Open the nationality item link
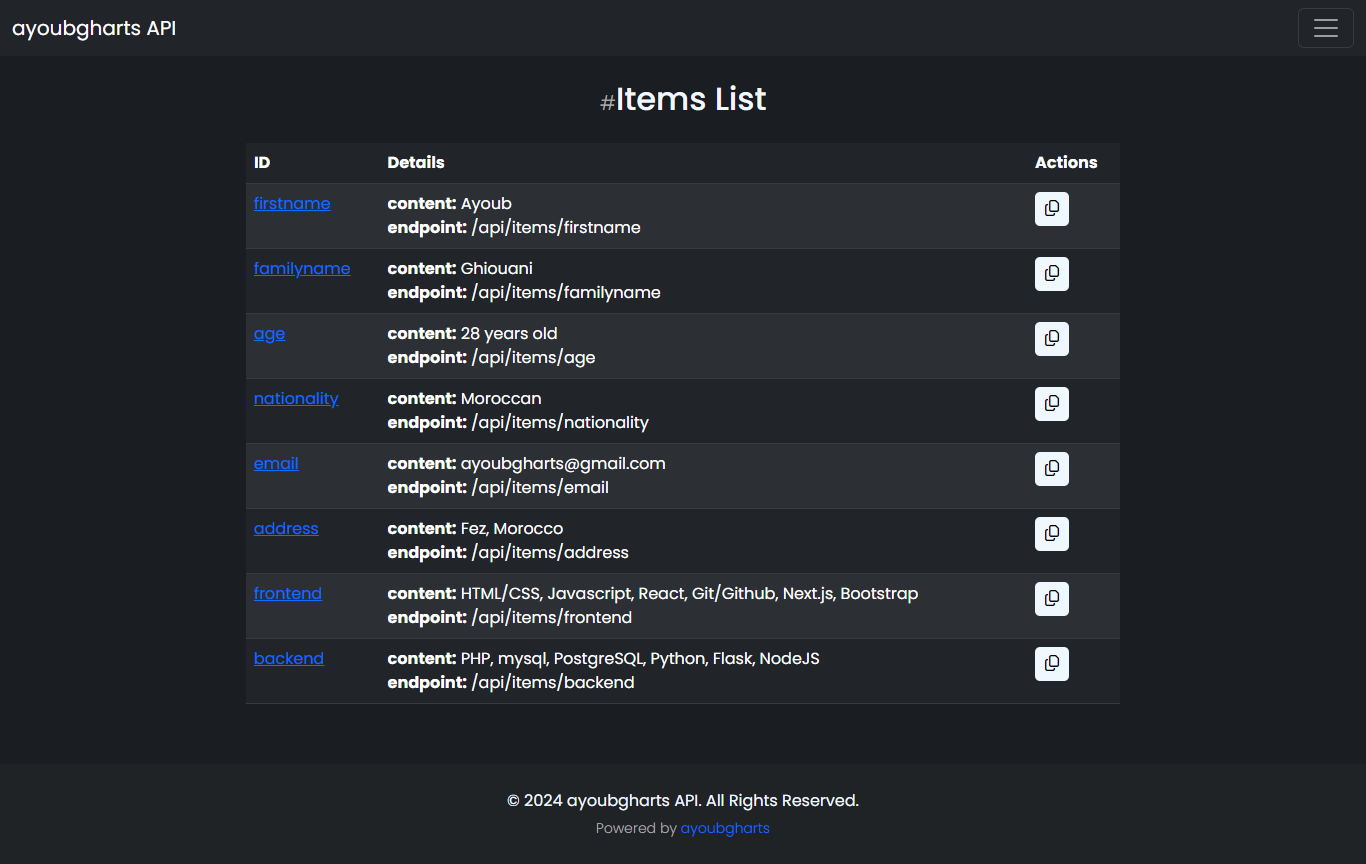Screen dimensions: 1366x864 (296, 398)
